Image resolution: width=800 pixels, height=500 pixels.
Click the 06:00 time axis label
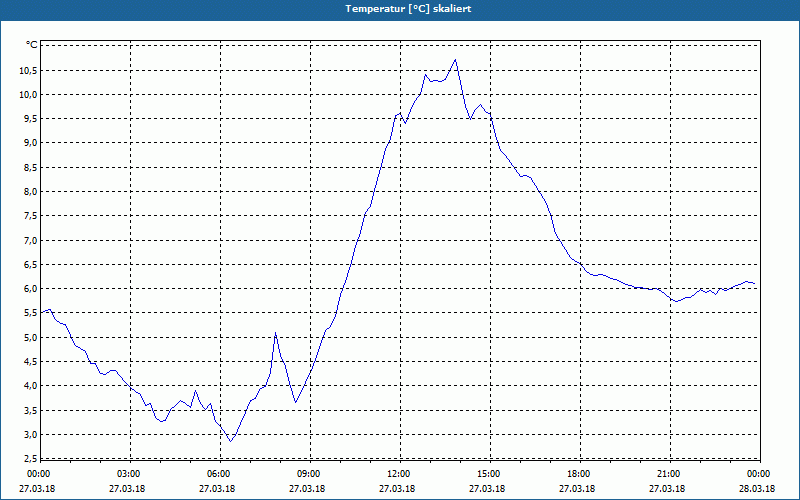pyautogui.click(x=220, y=474)
